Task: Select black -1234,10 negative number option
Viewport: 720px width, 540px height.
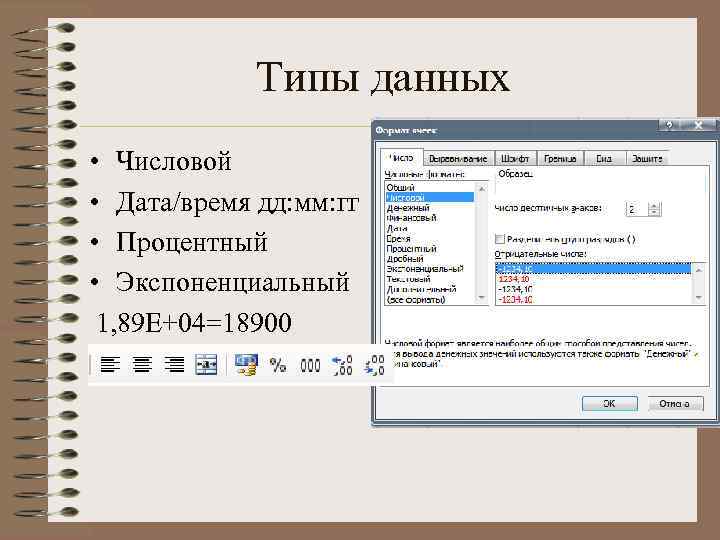Action: click(x=593, y=289)
